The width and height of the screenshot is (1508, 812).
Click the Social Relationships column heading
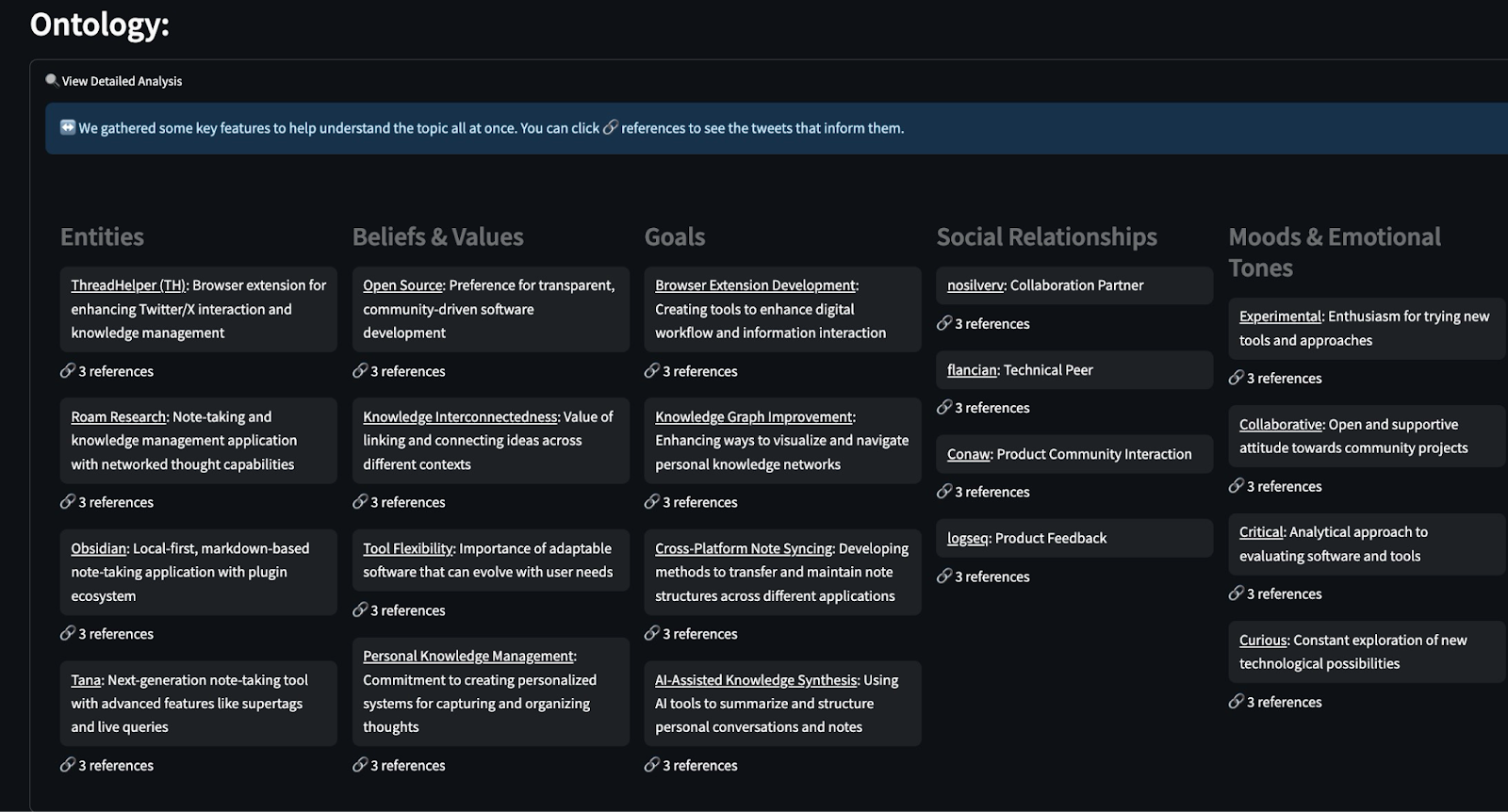(x=1047, y=237)
